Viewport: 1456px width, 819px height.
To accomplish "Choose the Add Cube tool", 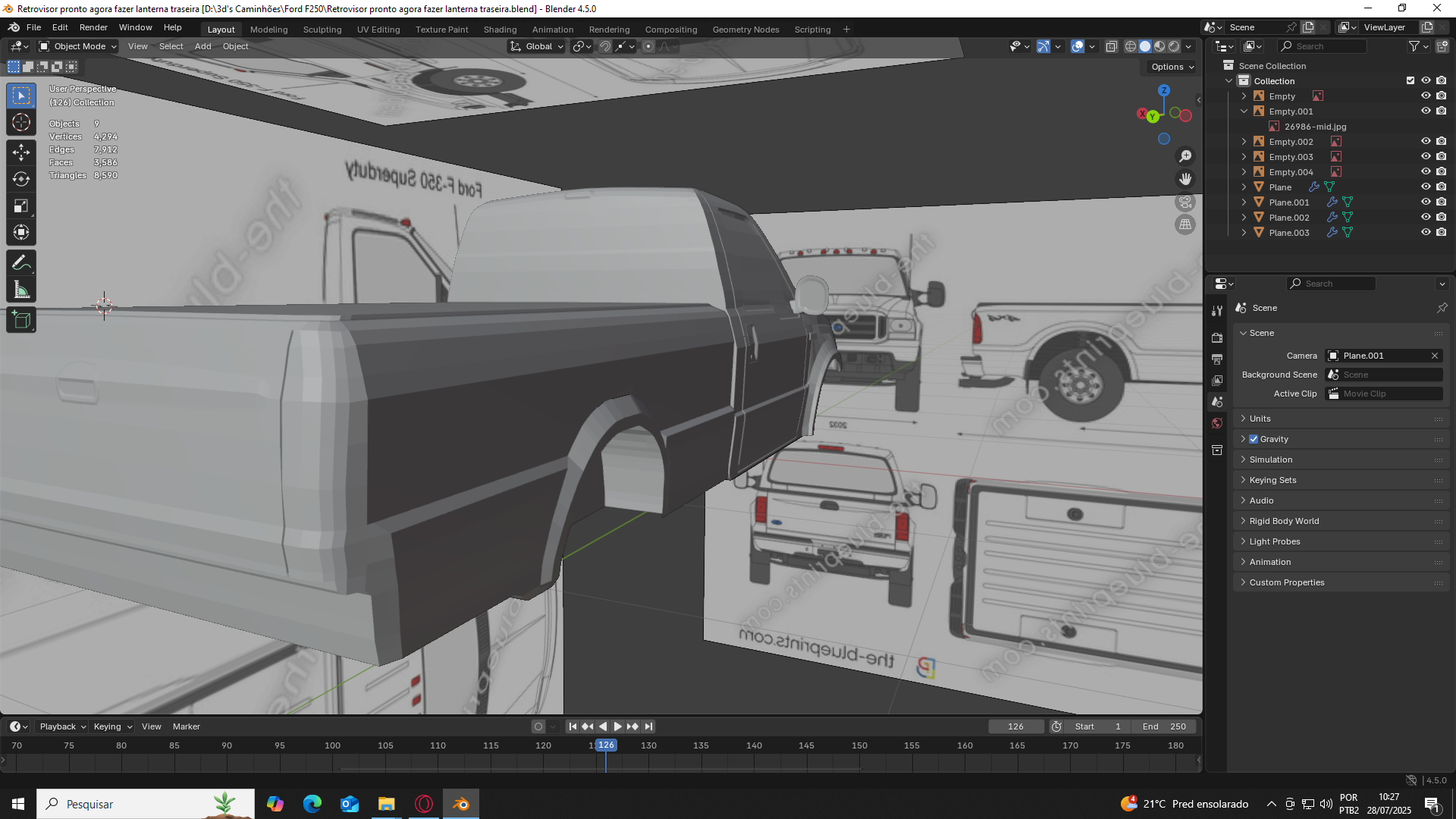I will click(21, 321).
